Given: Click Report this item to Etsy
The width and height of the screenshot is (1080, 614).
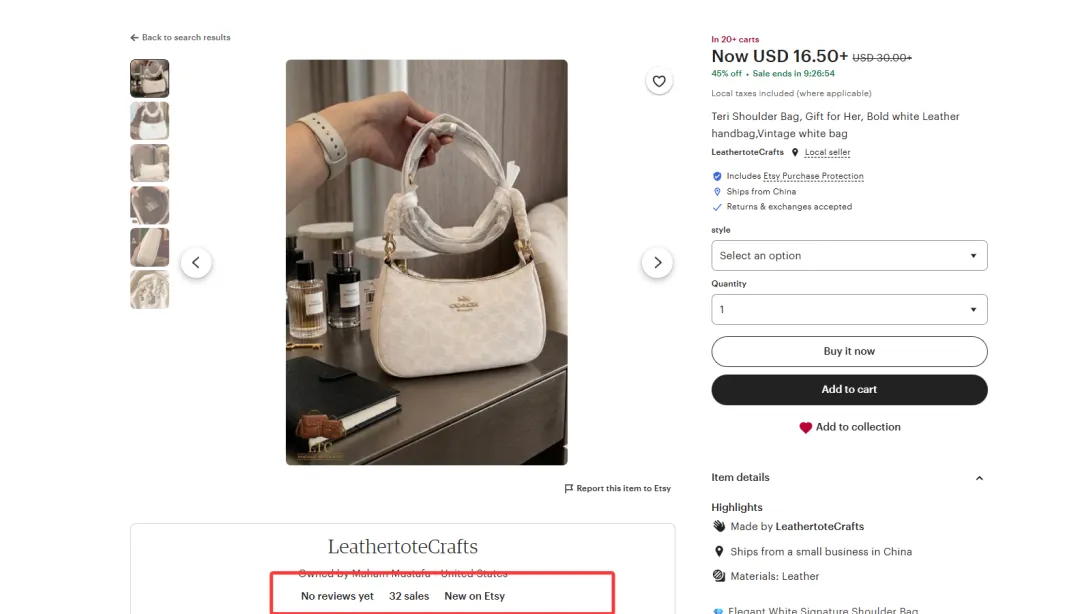Looking at the screenshot, I should pyautogui.click(x=623, y=489).
